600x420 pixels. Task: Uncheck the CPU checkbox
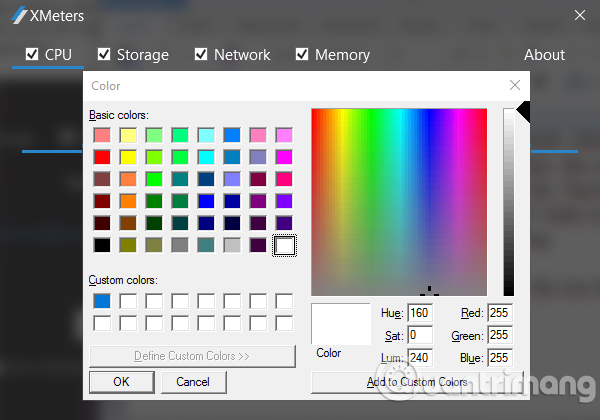point(32,54)
